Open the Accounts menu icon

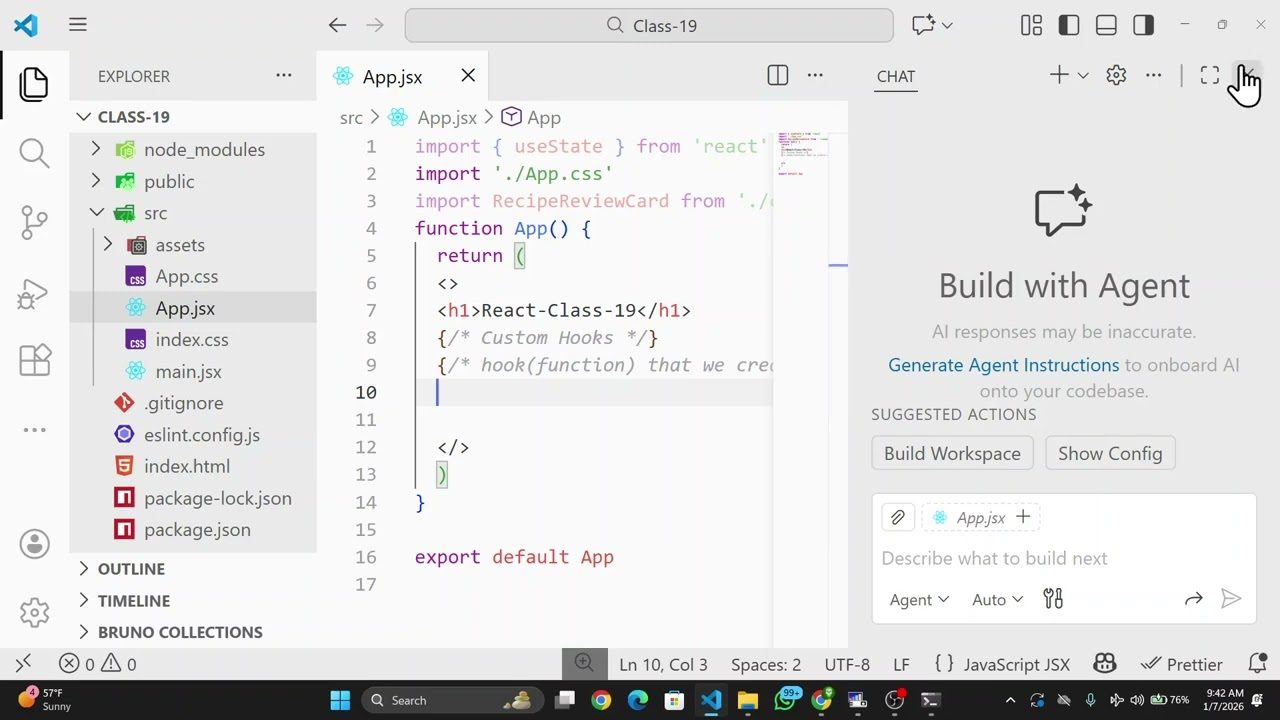[34, 544]
